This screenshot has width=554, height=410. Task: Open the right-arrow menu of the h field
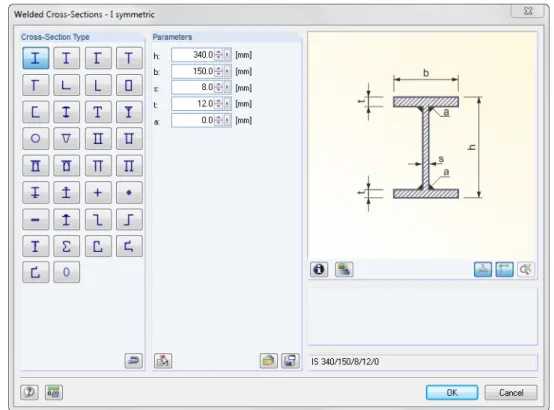coord(227,55)
